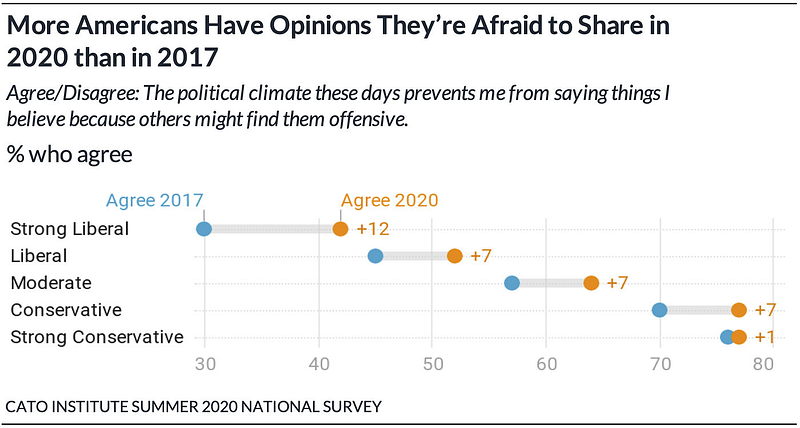Click the 80 axis tick label
Viewport: 800px width, 428px height.
[x=773, y=366]
